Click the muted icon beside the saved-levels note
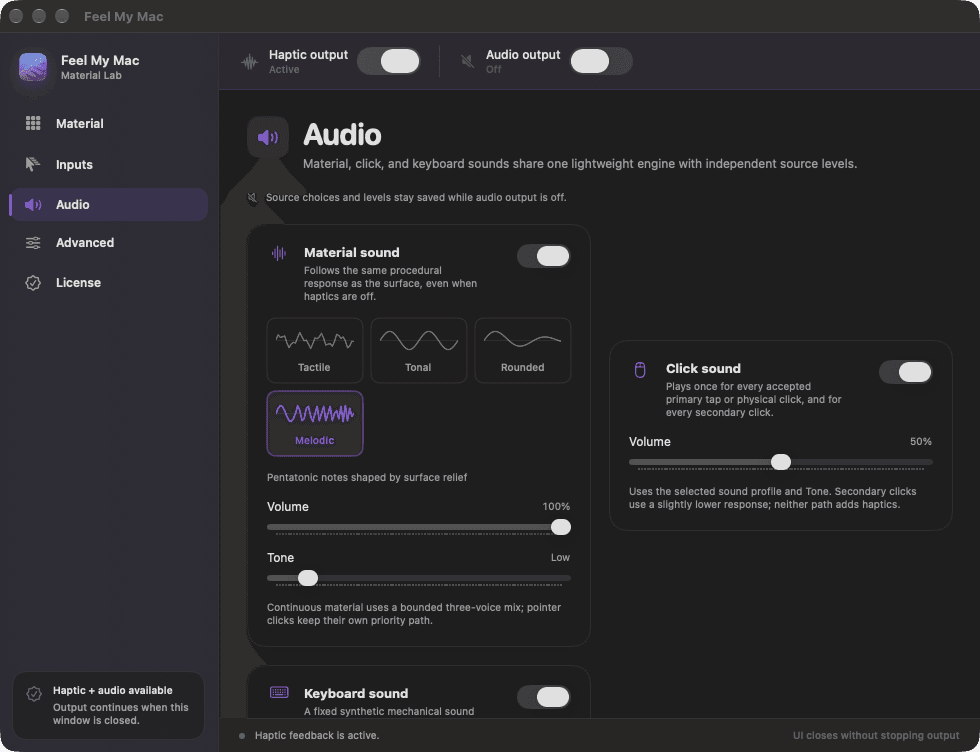 tap(252, 198)
